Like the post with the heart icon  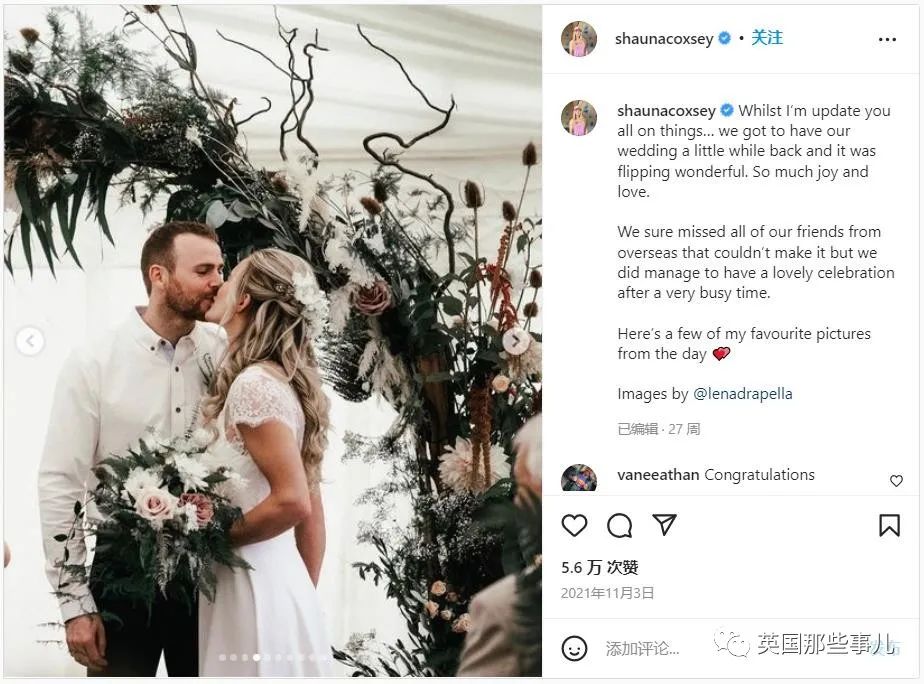(574, 524)
